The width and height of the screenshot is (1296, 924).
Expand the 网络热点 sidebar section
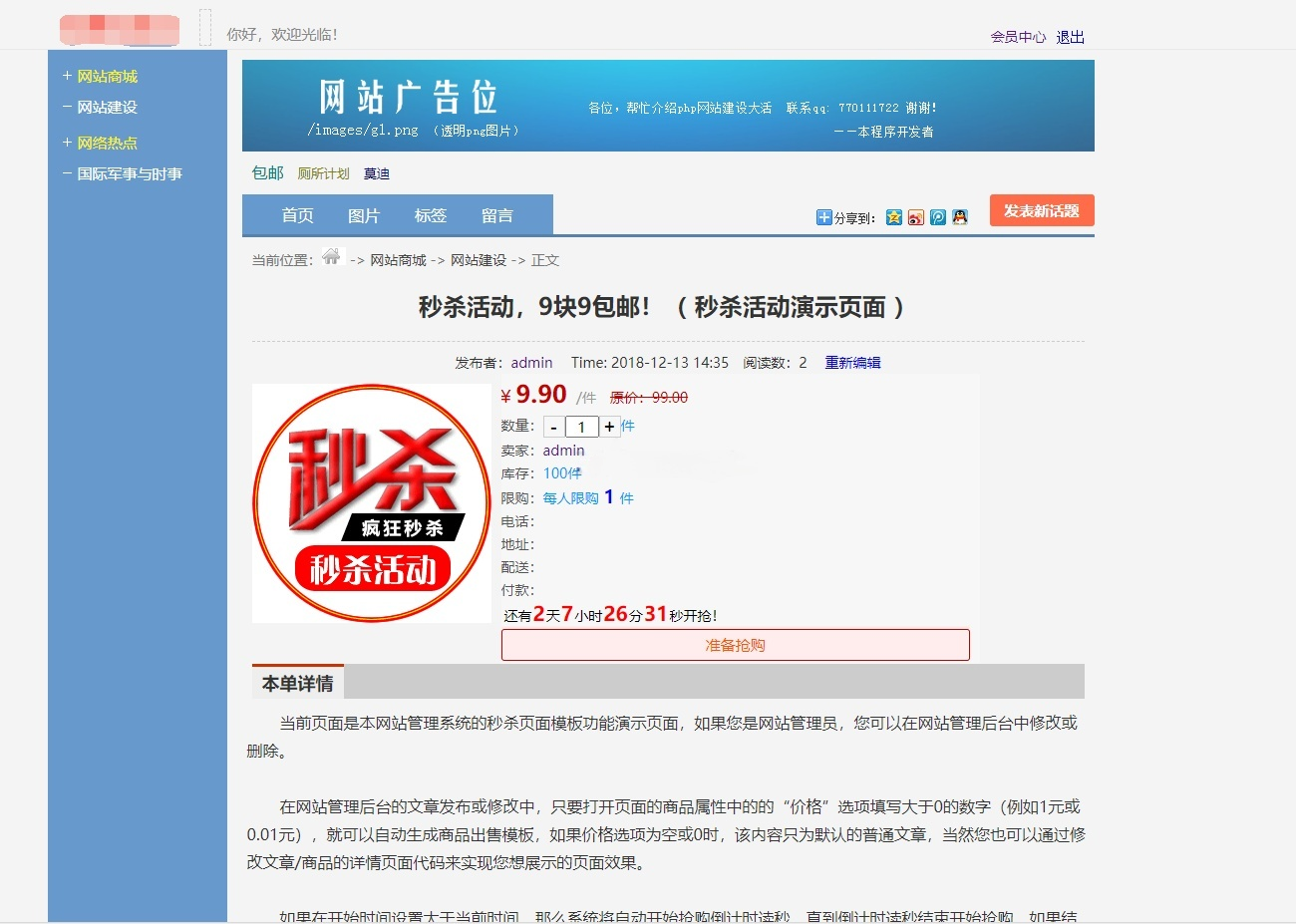coord(104,143)
